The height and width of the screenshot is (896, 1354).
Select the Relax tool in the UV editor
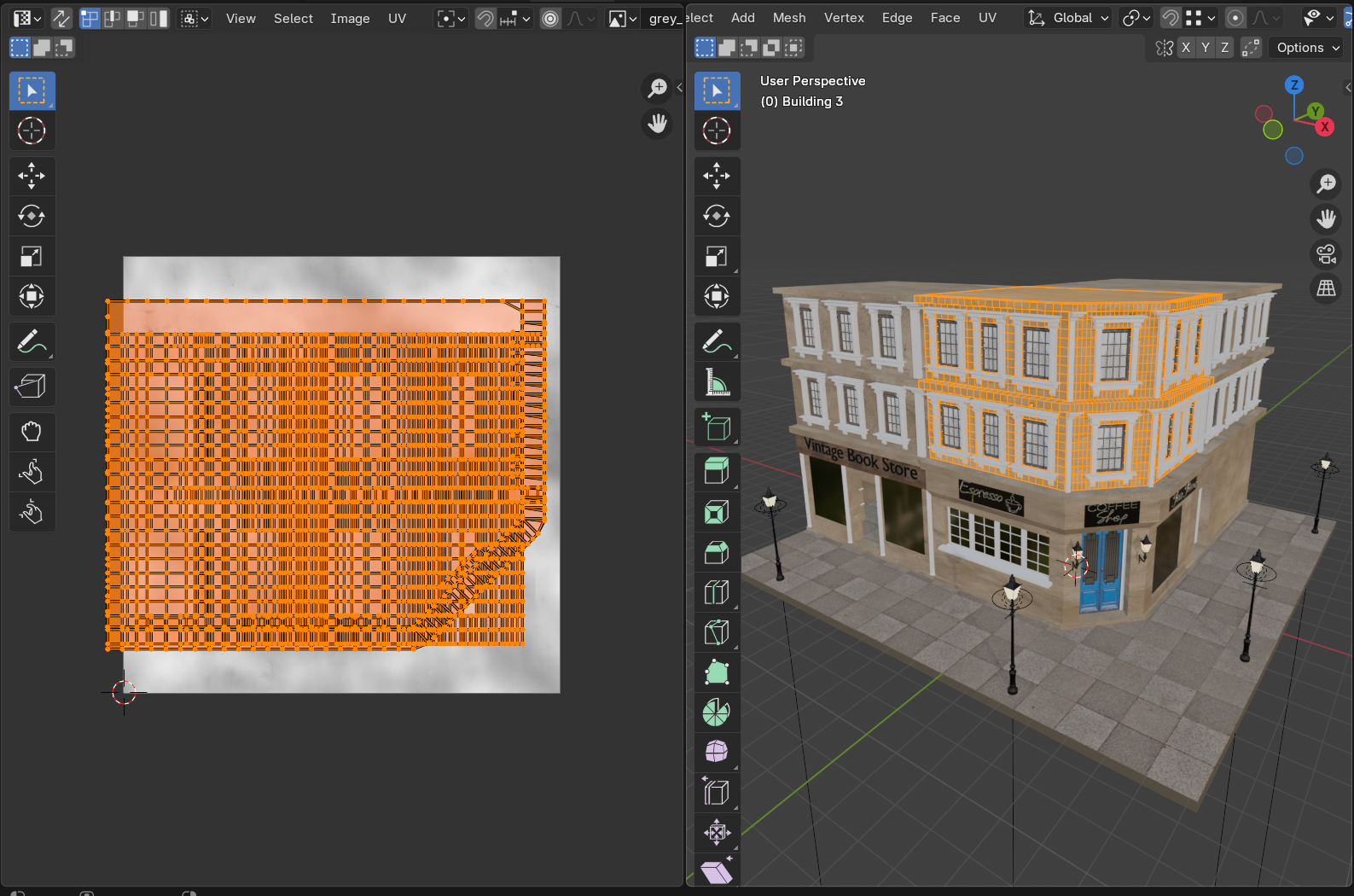pyautogui.click(x=32, y=472)
